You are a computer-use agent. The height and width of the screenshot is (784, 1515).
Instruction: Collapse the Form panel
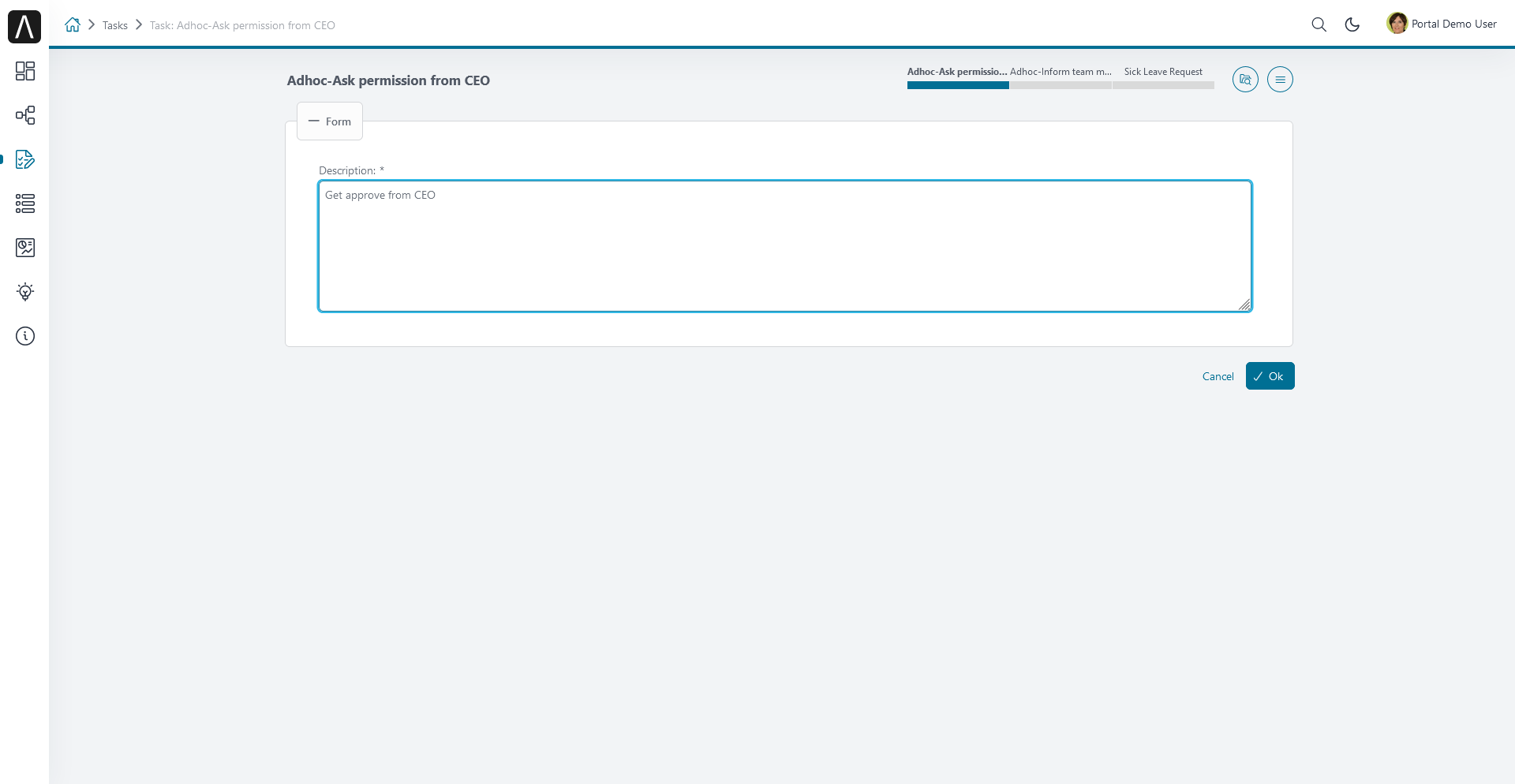tap(330, 121)
